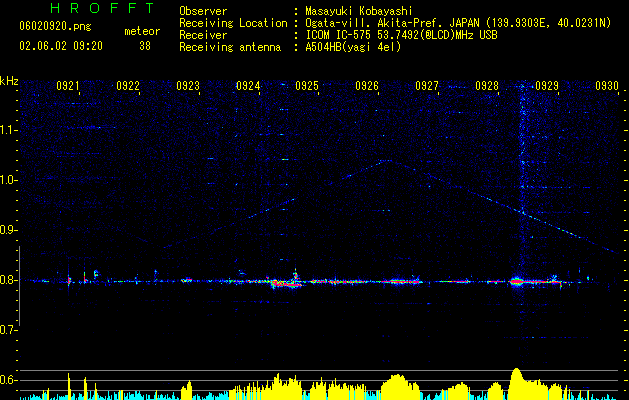This screenshot has height=400, width=629.
Task: Click the ICOM IC-575 receiver text
Action: pyautogui.click(x=401, y=35)
